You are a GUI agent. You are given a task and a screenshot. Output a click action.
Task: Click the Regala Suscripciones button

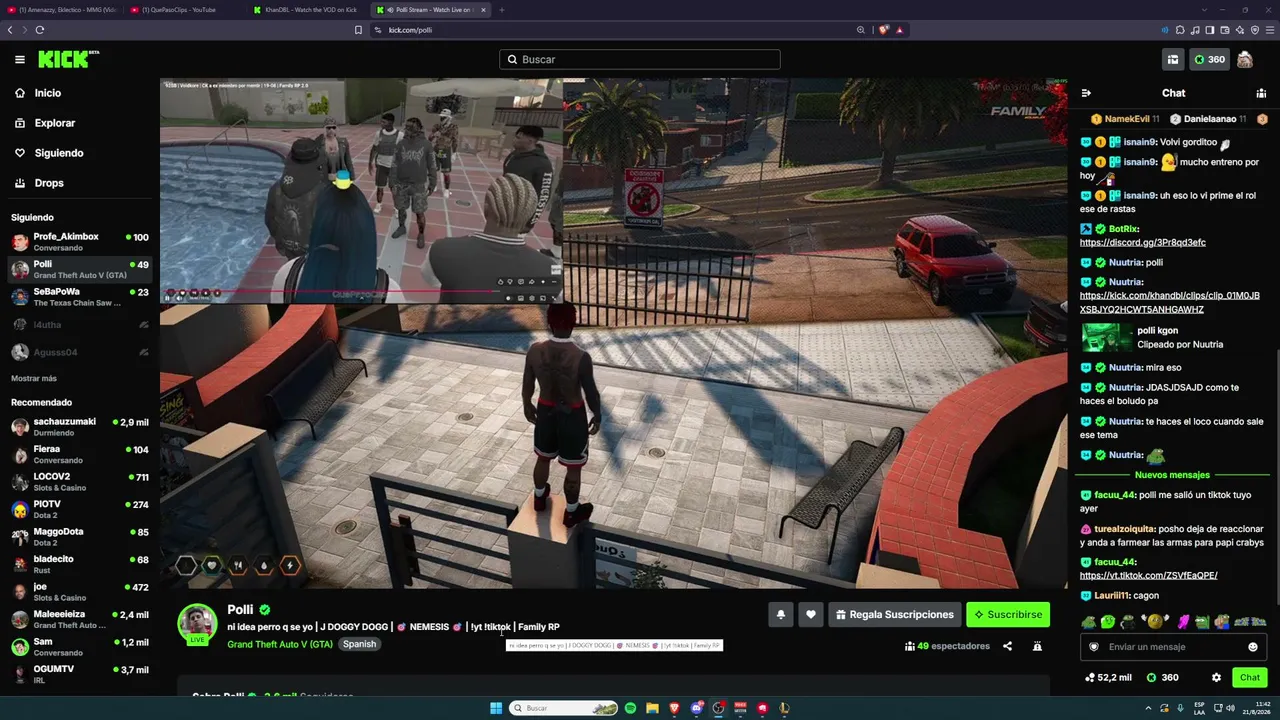(x=895, y=615)
